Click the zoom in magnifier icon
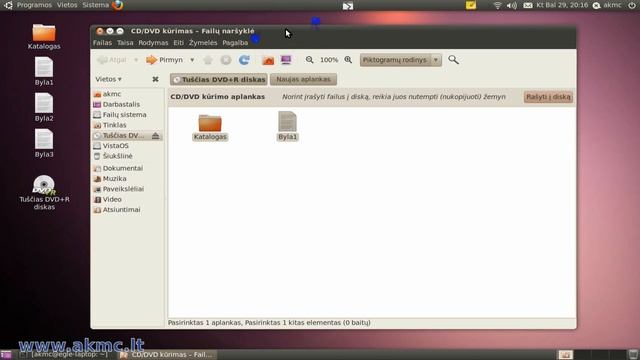Viewport: 640px width, 360px height. (x=348, y=60)
